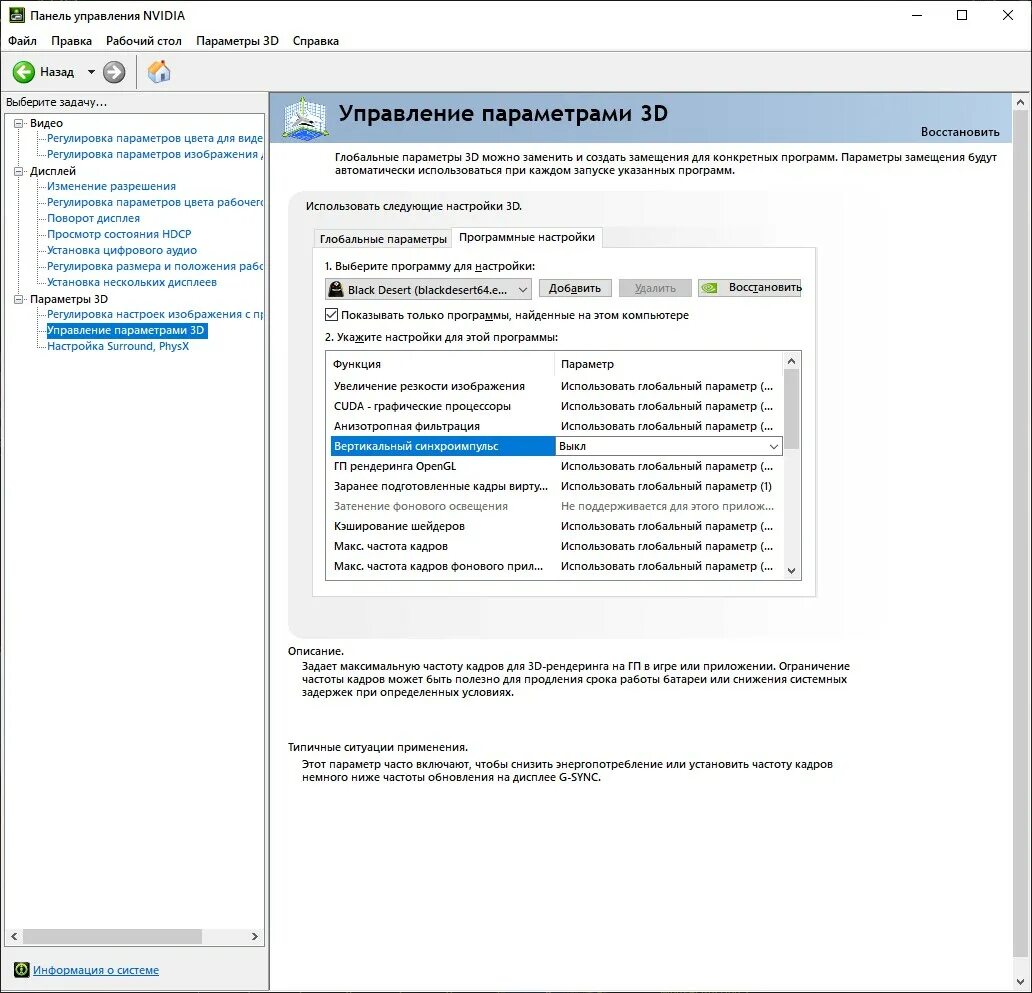The height and width of the screenshot is (993, 1032).
Task: Select Макс. частота кадров row
Action: coord(556,546)
